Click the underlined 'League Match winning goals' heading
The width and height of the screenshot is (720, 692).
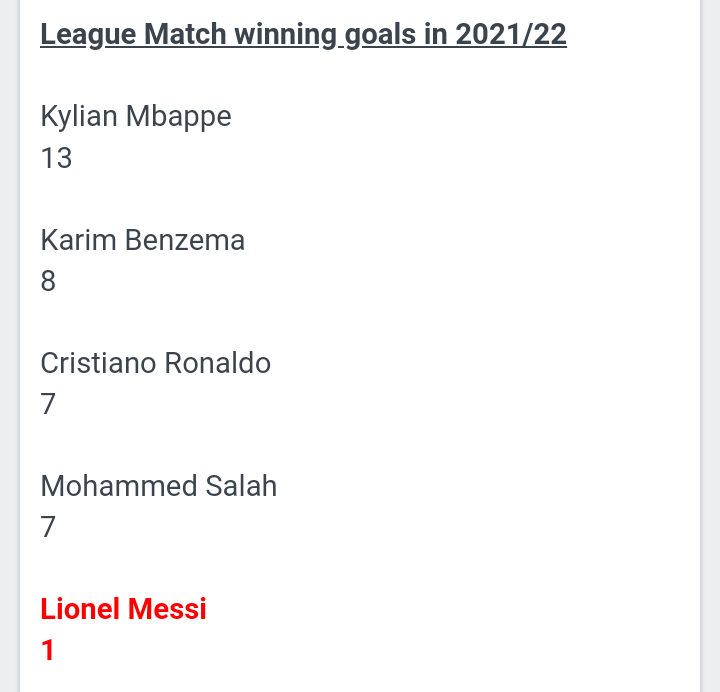pos(304,34)
